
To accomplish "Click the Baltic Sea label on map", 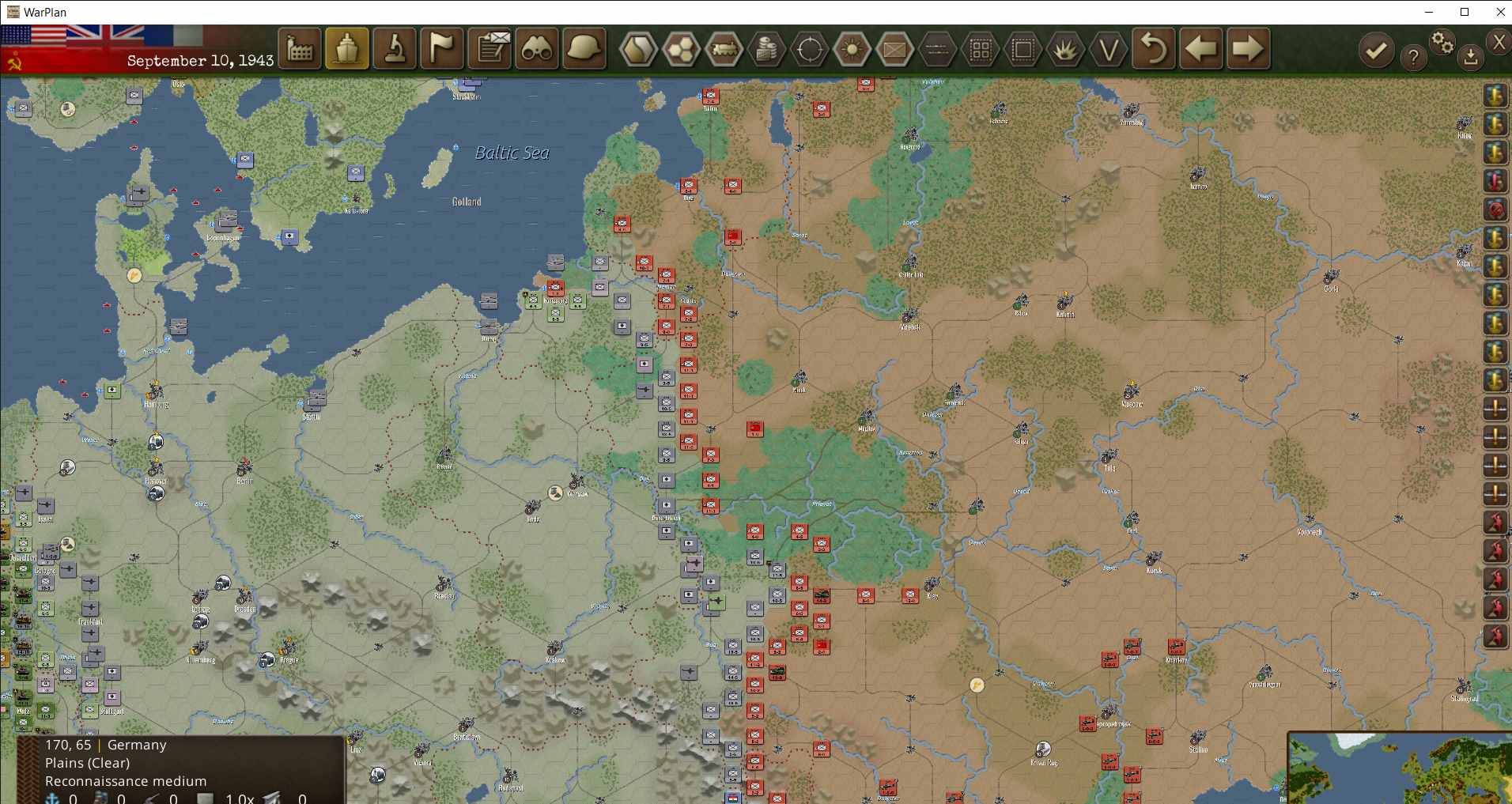I will (512, 153).
